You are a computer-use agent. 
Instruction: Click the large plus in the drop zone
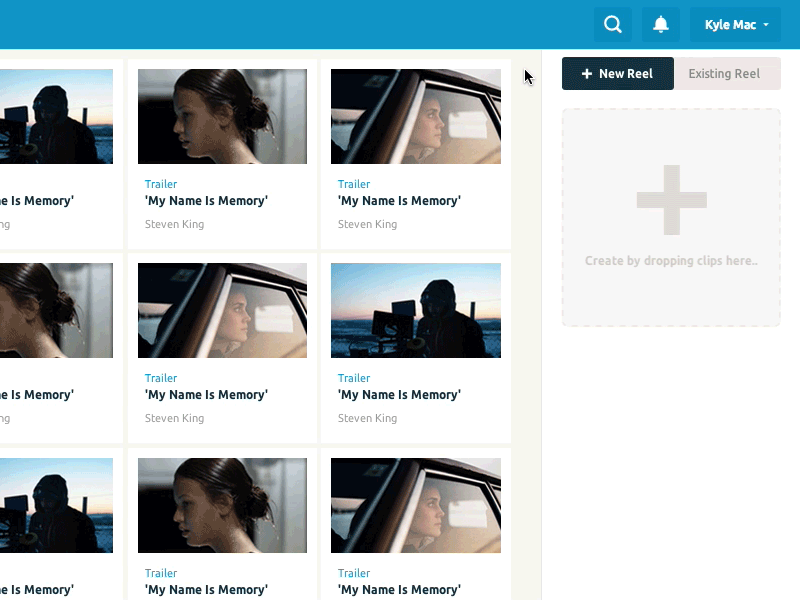point(671,199)
